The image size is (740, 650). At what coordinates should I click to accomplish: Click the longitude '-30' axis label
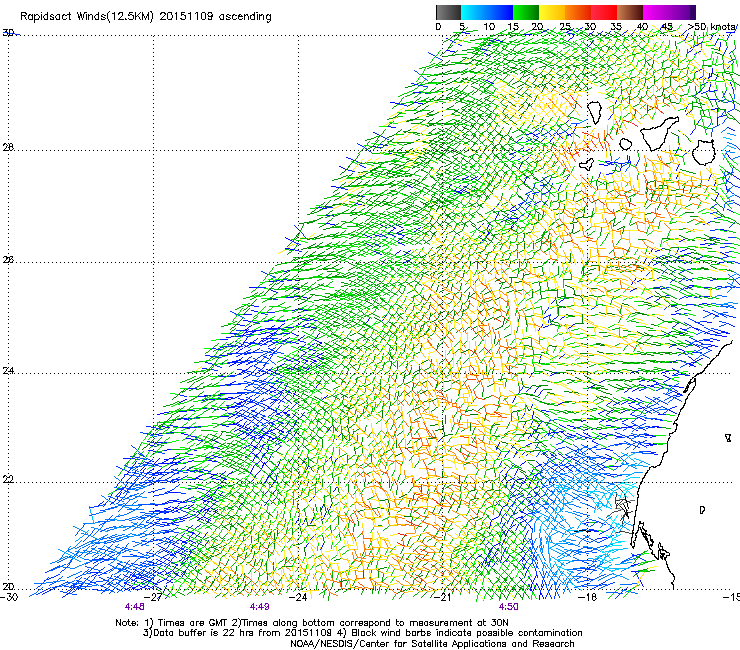point(9,597)
